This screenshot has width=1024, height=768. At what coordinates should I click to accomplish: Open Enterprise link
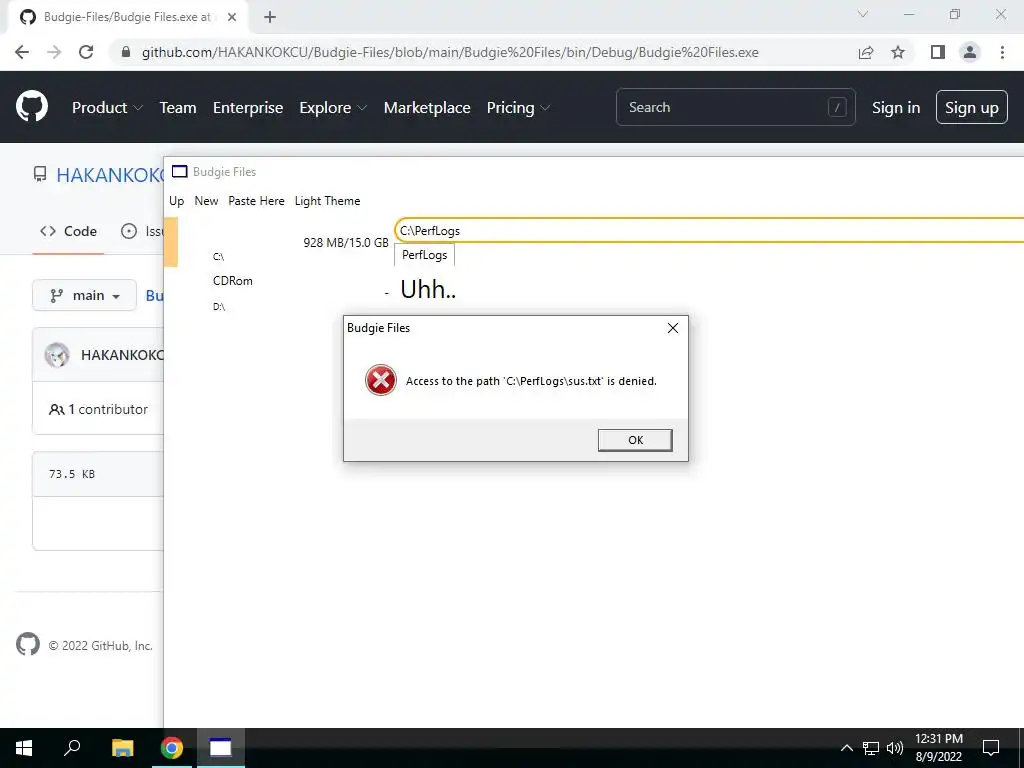248,108
